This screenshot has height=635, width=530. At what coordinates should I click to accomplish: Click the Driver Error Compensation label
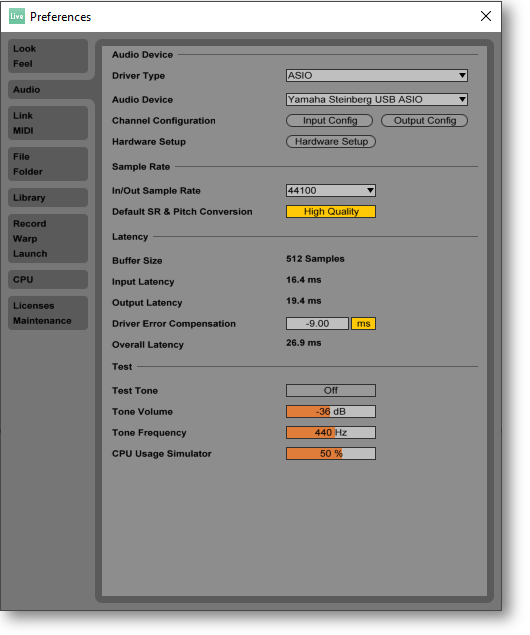(174, 324)
